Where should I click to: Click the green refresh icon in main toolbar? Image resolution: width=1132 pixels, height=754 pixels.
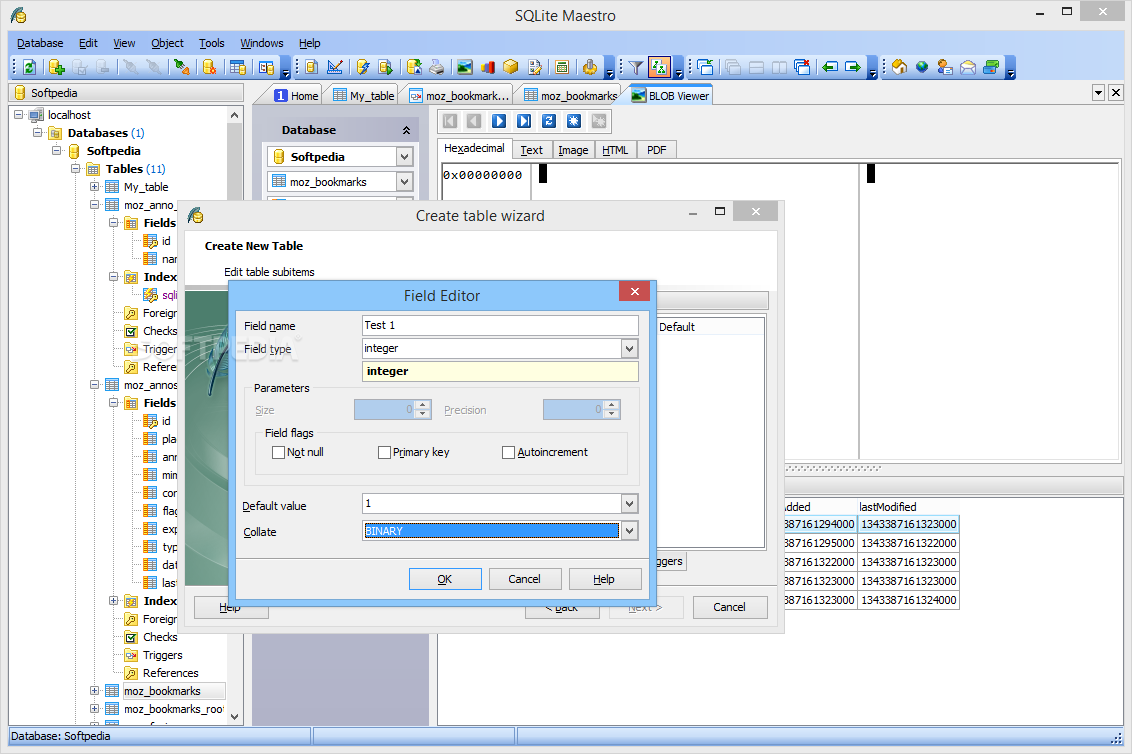point(30,67)
